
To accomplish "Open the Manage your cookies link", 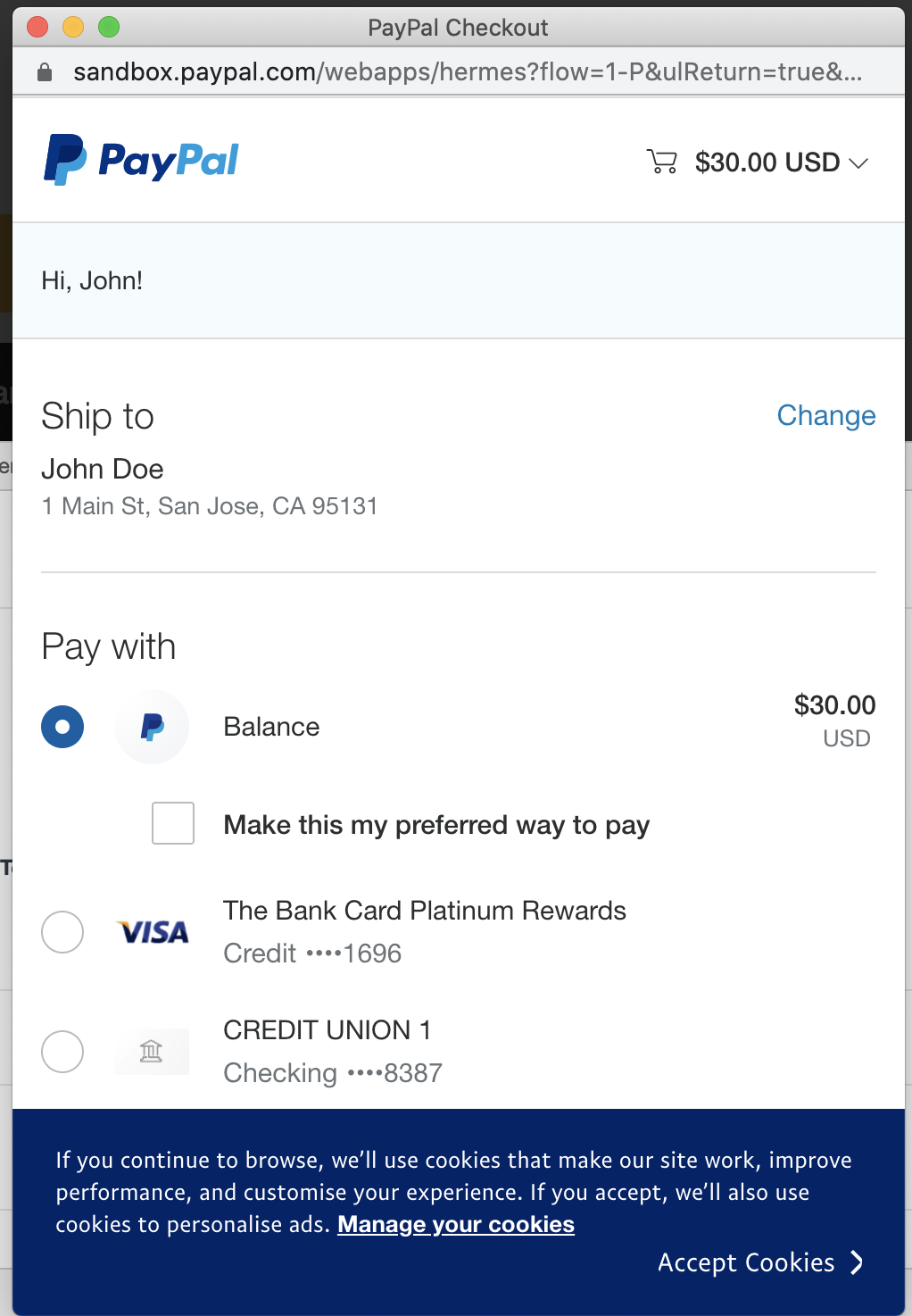I will point(456,1224).
